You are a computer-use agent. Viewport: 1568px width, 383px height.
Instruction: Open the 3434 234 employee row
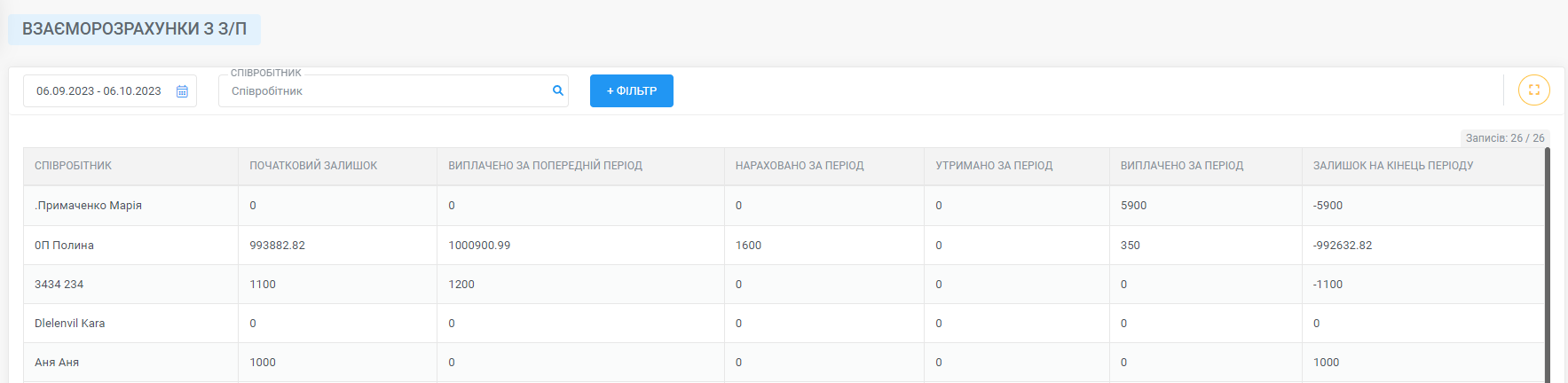pos(784,285)
